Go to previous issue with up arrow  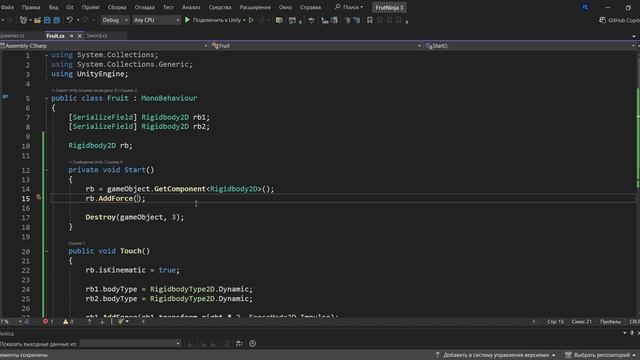(89, 322)
